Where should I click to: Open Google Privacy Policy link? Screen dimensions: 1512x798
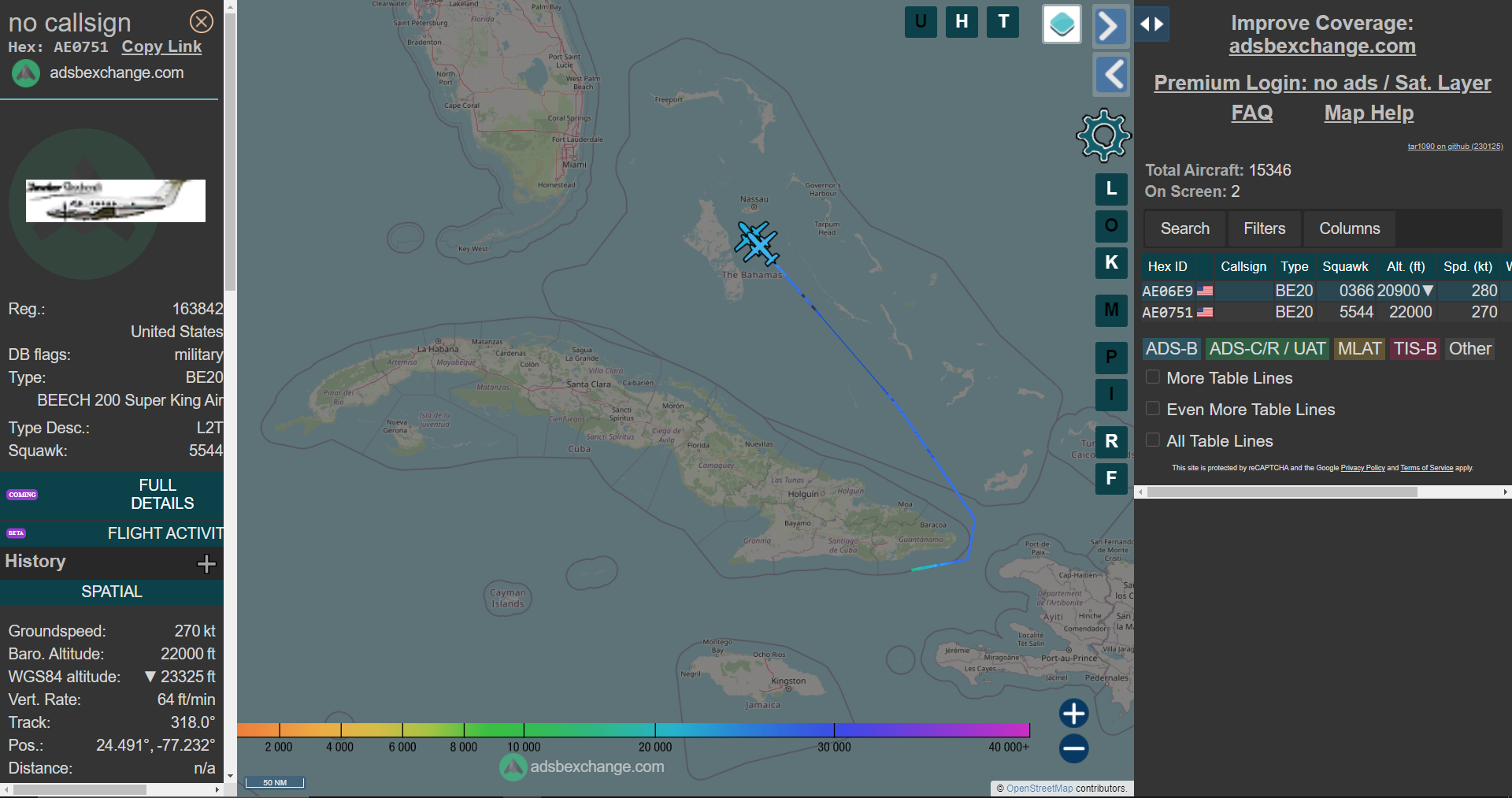pos(1362,468)
